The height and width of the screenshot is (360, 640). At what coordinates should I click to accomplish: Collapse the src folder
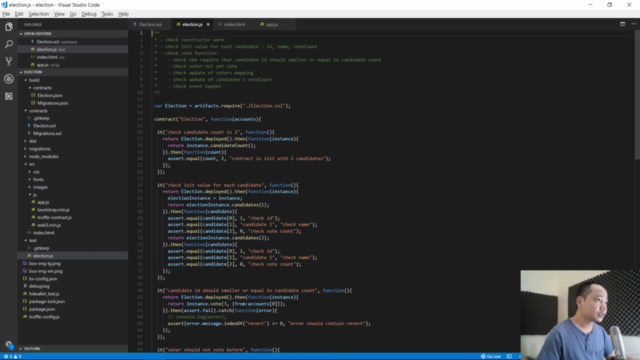[x=73, y=164]
